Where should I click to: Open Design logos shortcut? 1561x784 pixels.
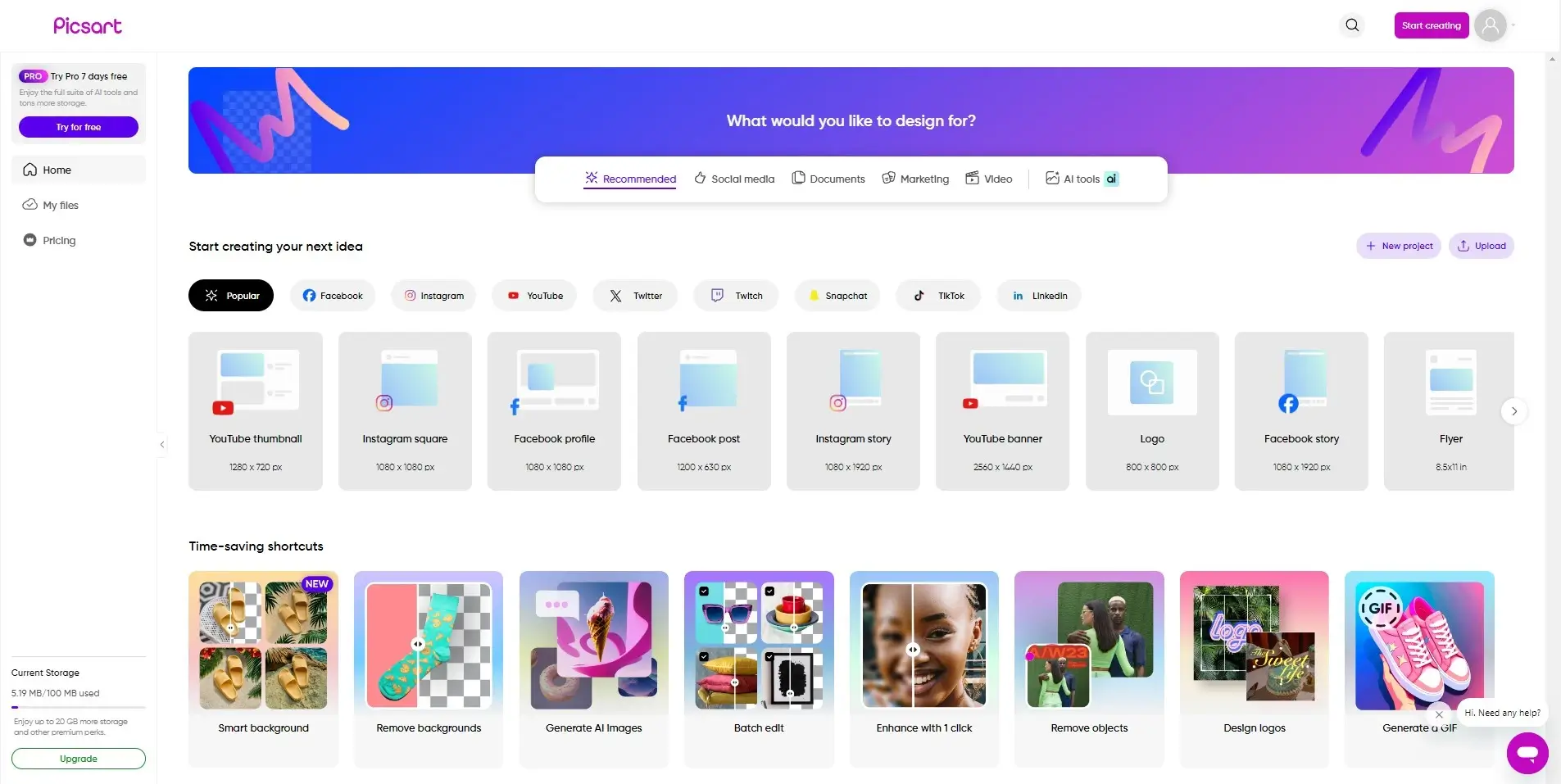pyautogui.click(x=1255, y=669)
